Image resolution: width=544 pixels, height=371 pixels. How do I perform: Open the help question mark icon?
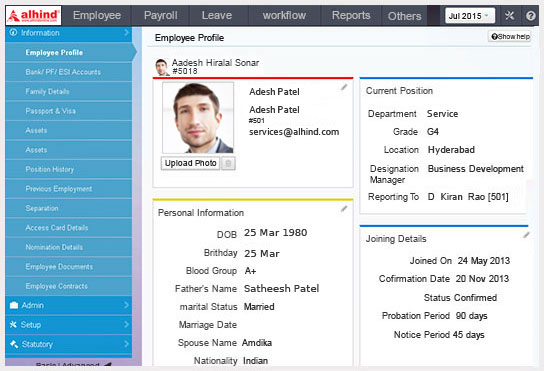click(x=530, y=16)
